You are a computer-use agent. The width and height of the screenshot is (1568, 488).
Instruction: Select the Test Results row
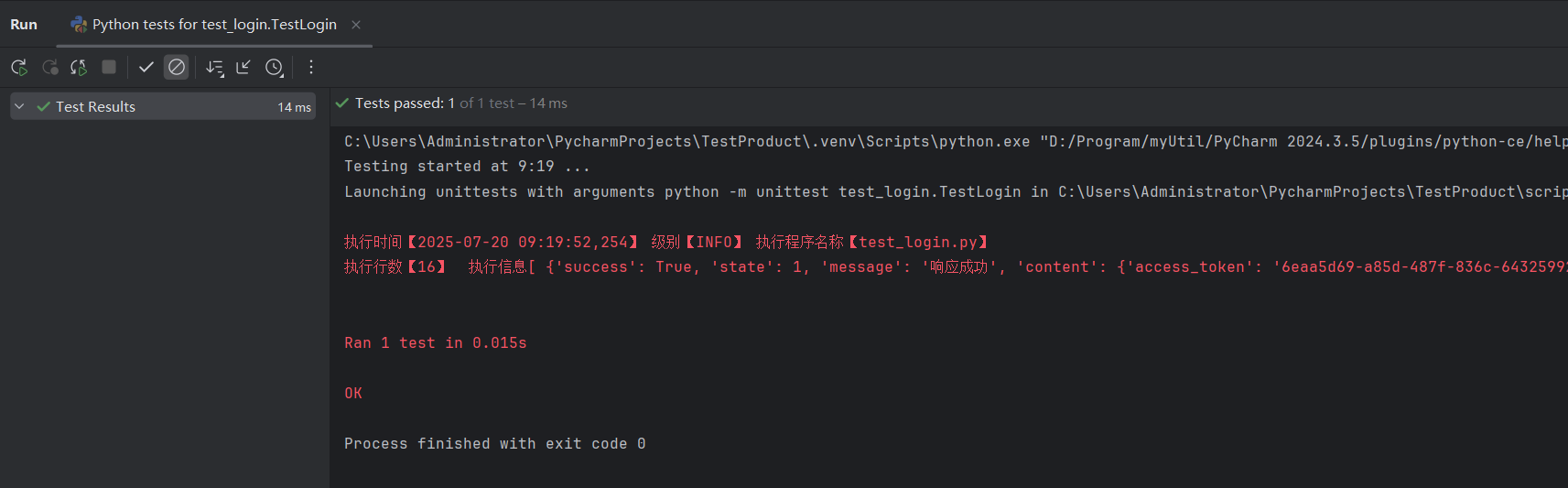click(163, 106)
